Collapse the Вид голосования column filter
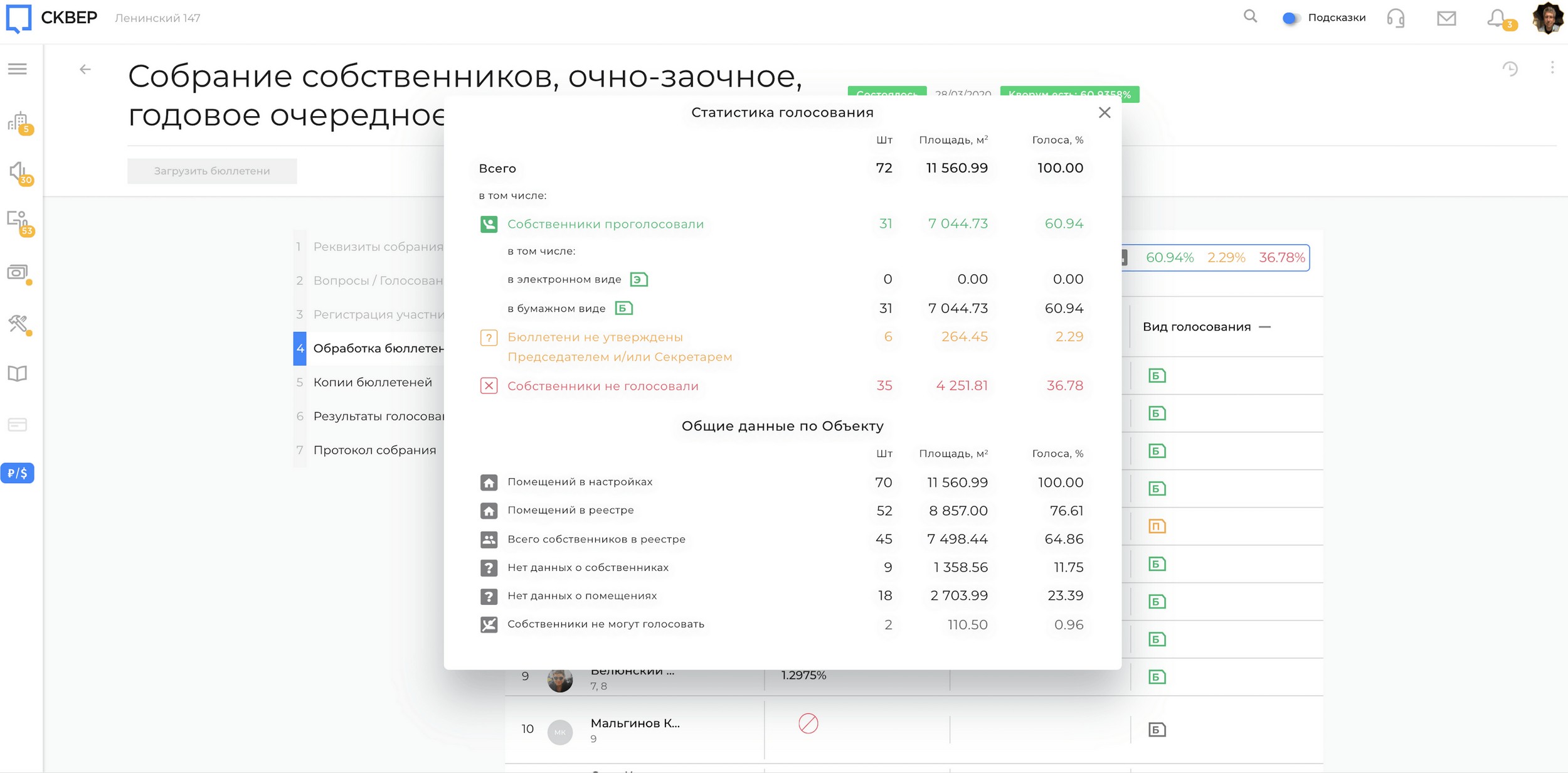1568x773 pixels. (x=1264, y=327)
